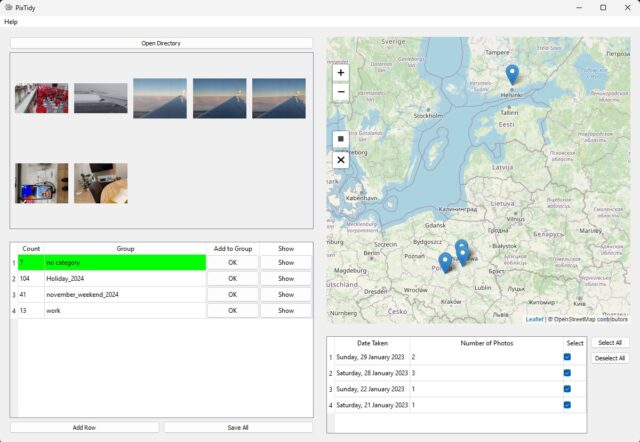The height and width of the screenshot is (442, 640).
Task: Click the Select All button
Action: (x=610, y=343)
